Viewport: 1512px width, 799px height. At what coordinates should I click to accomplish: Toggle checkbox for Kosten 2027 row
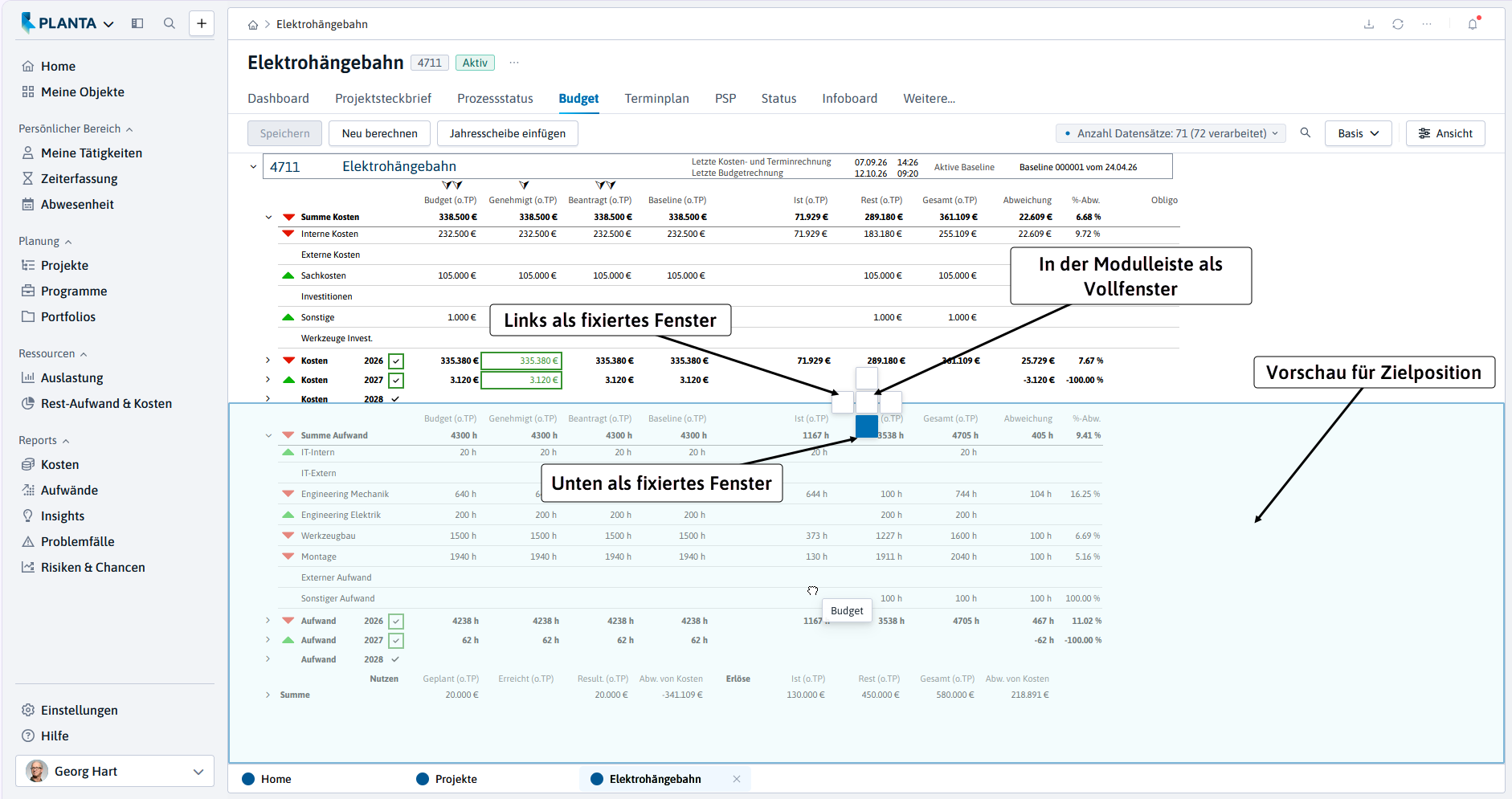pyautogui.click(x=396, y=381)
